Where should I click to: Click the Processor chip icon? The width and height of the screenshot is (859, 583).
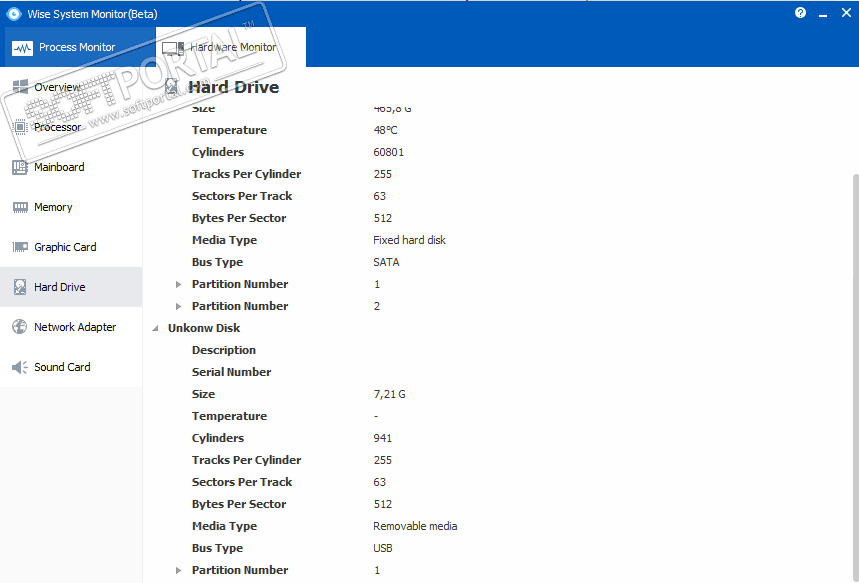(x=20, y=127)
